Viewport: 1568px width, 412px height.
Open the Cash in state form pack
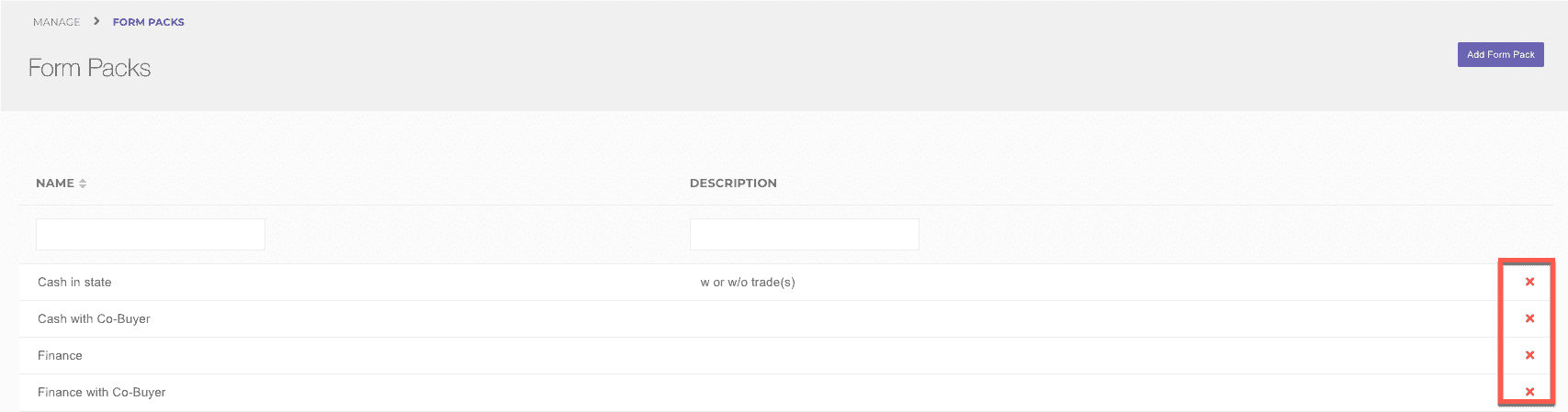pyautogui.click(x=74, y=283)
